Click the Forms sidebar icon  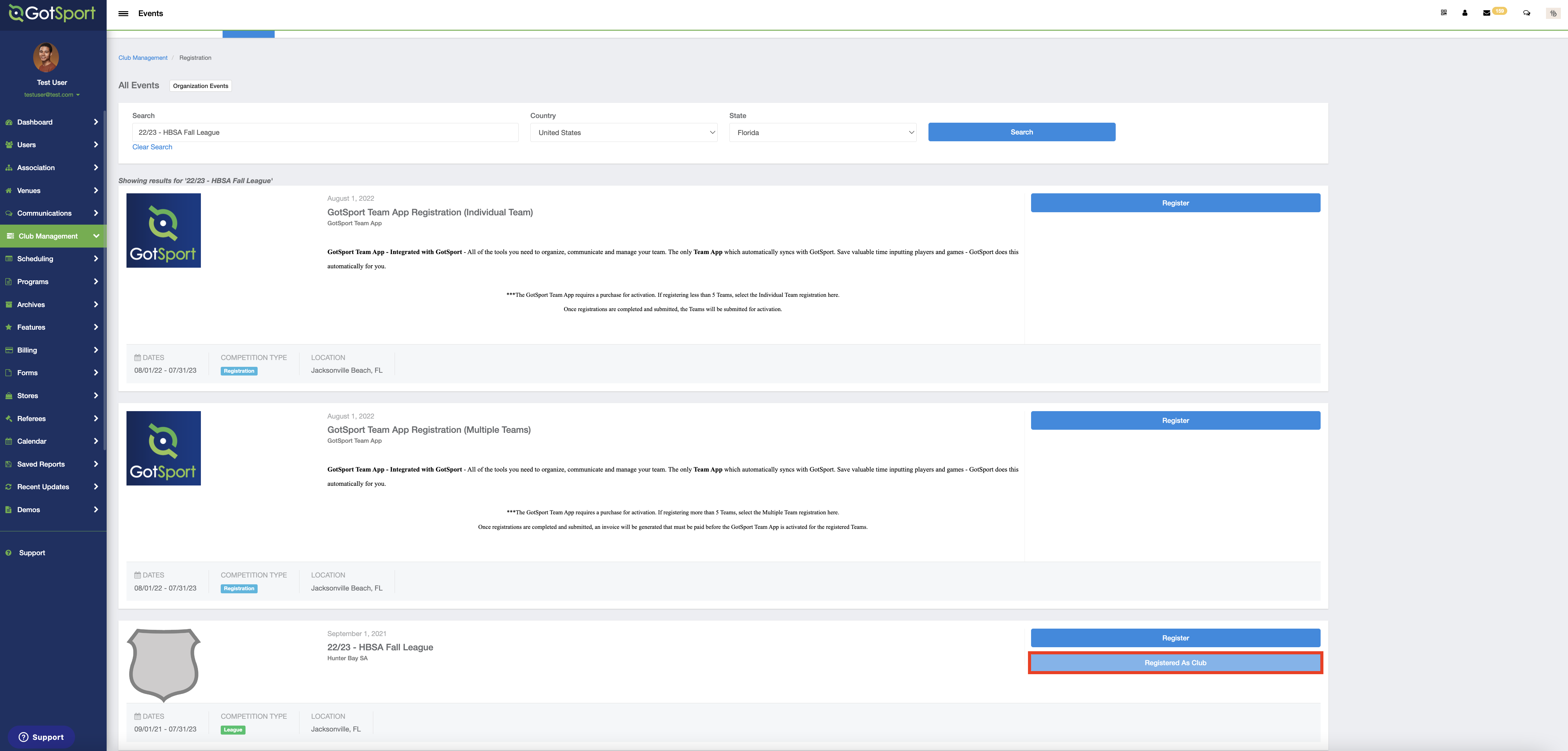pyautogui.click(x=8, y=373)
